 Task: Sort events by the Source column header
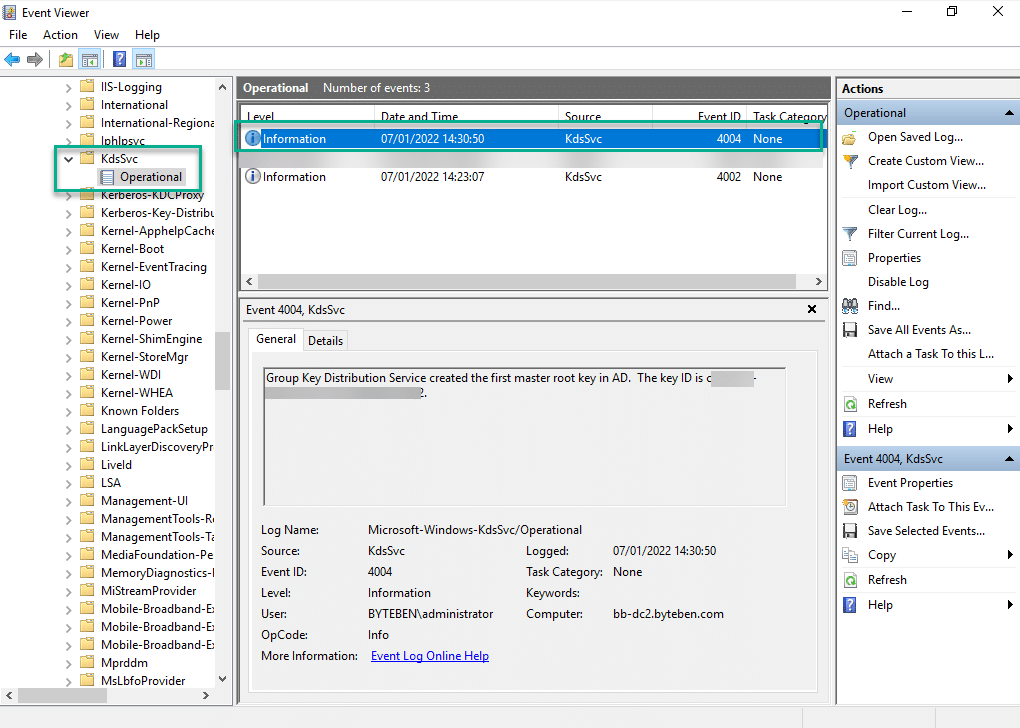[605, 116]
